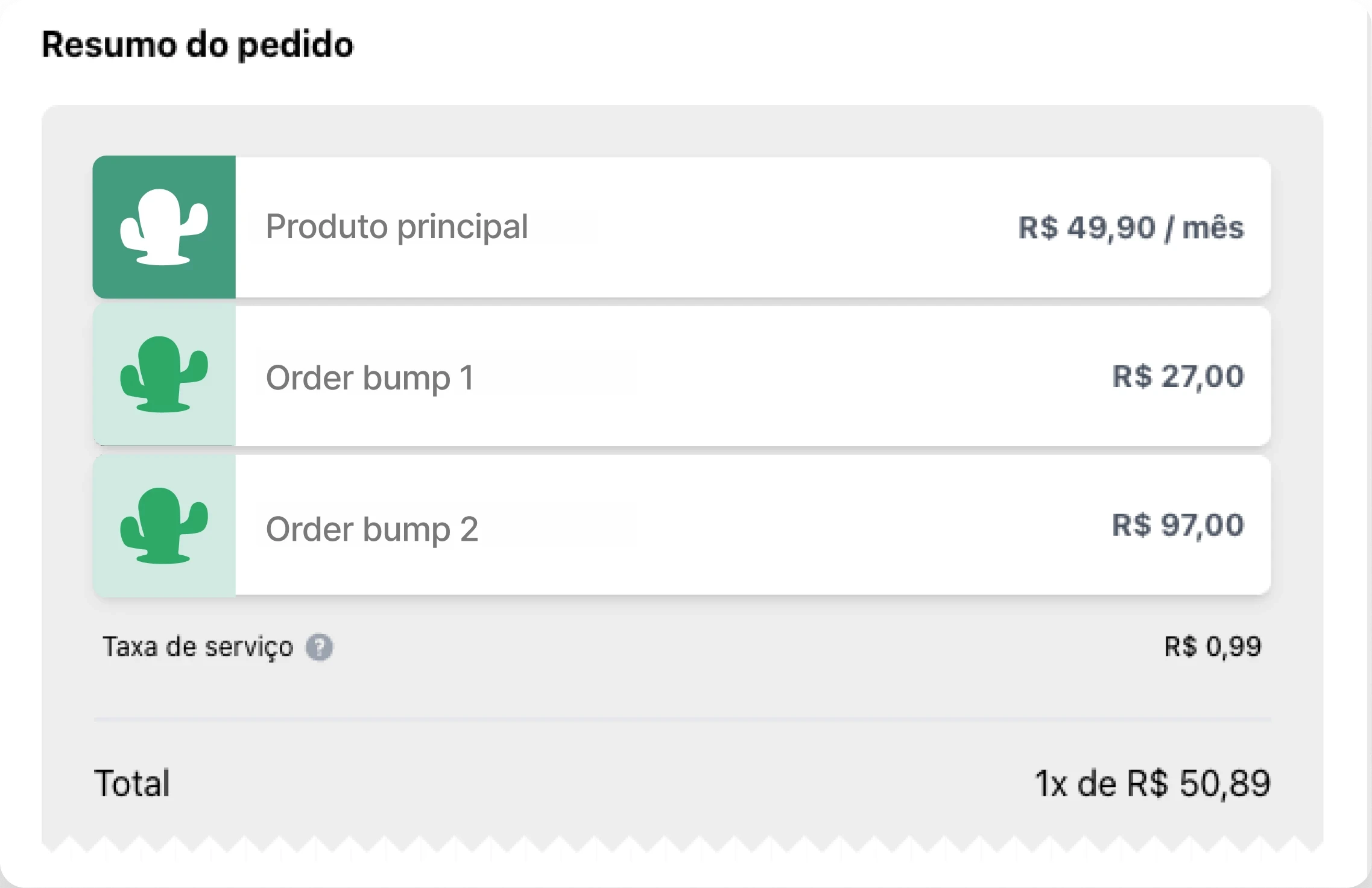
Task: Click the Taxa de serviço label
Action: 198,647
